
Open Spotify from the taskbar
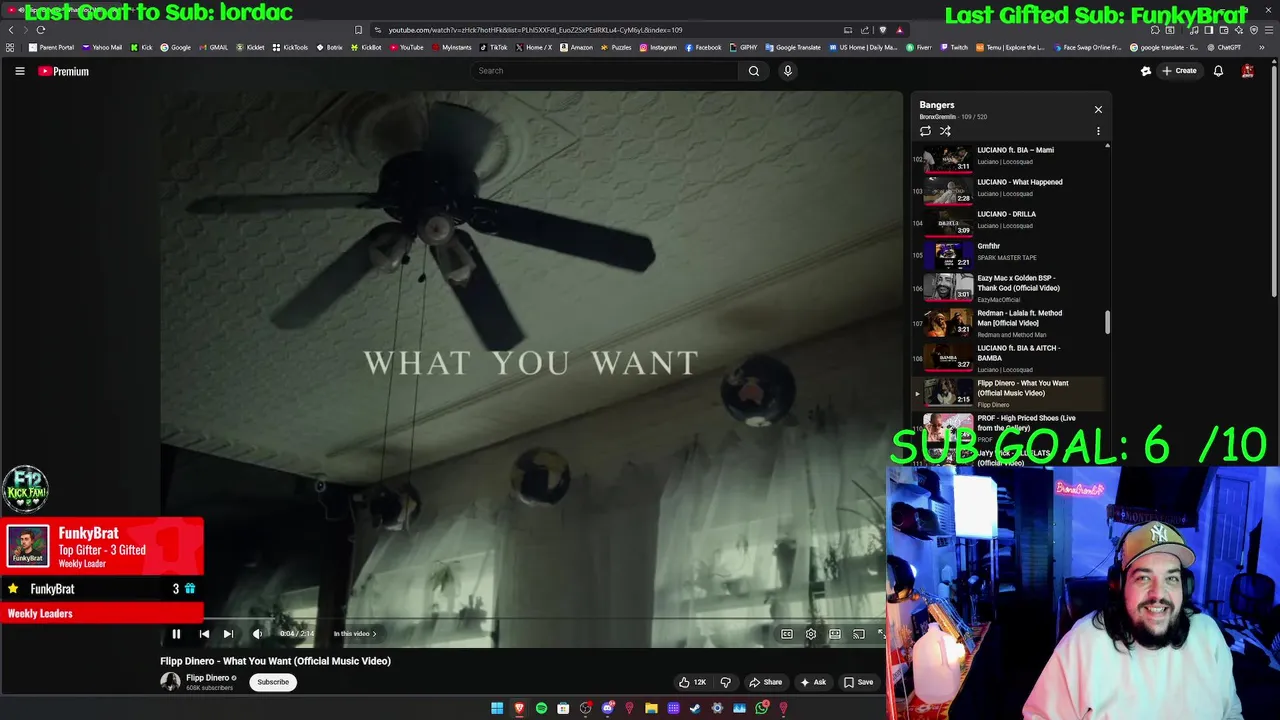pos(541,709)
